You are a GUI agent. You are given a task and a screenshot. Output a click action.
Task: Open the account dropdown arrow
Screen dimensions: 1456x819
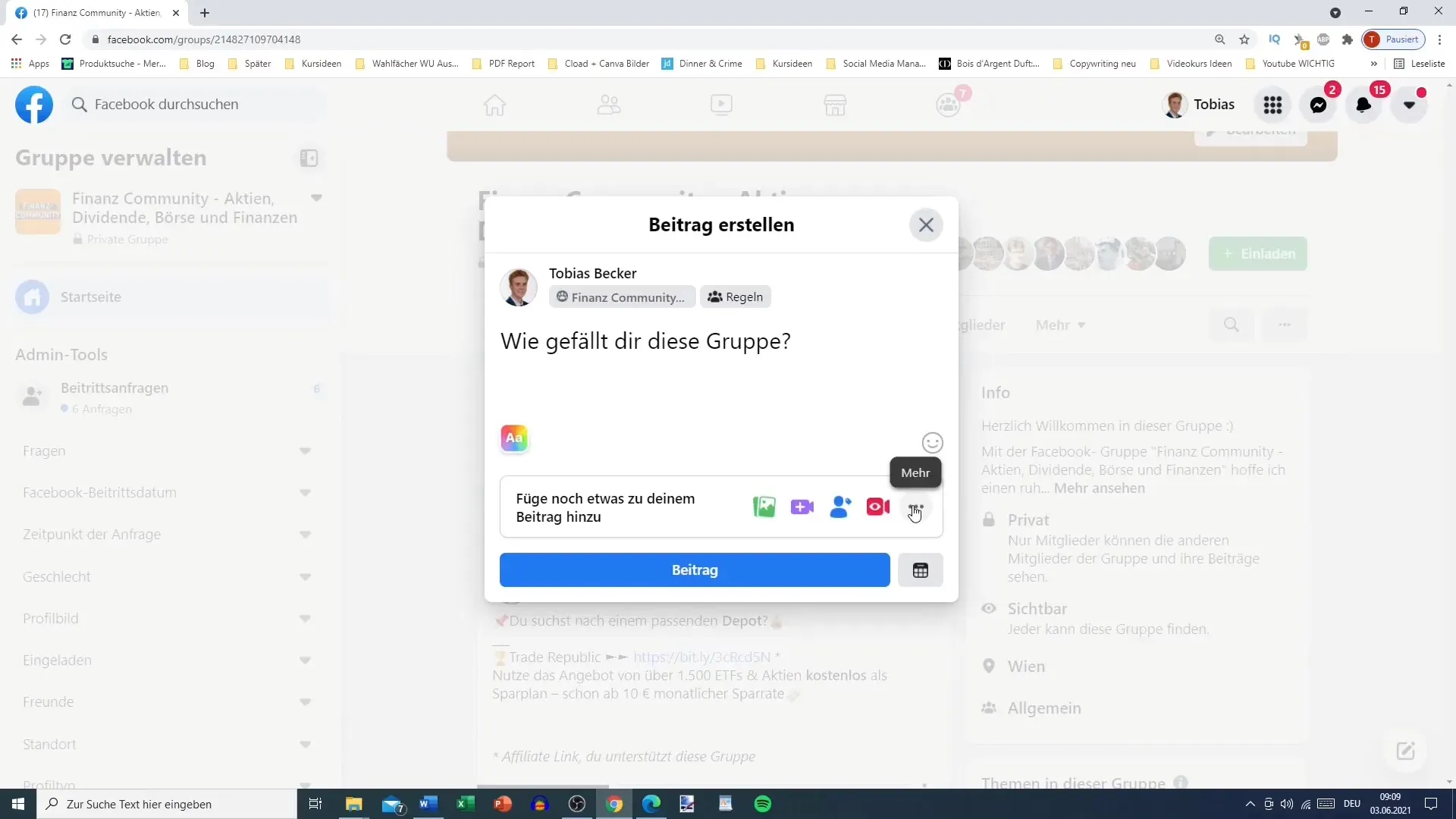click(1409, 105)
